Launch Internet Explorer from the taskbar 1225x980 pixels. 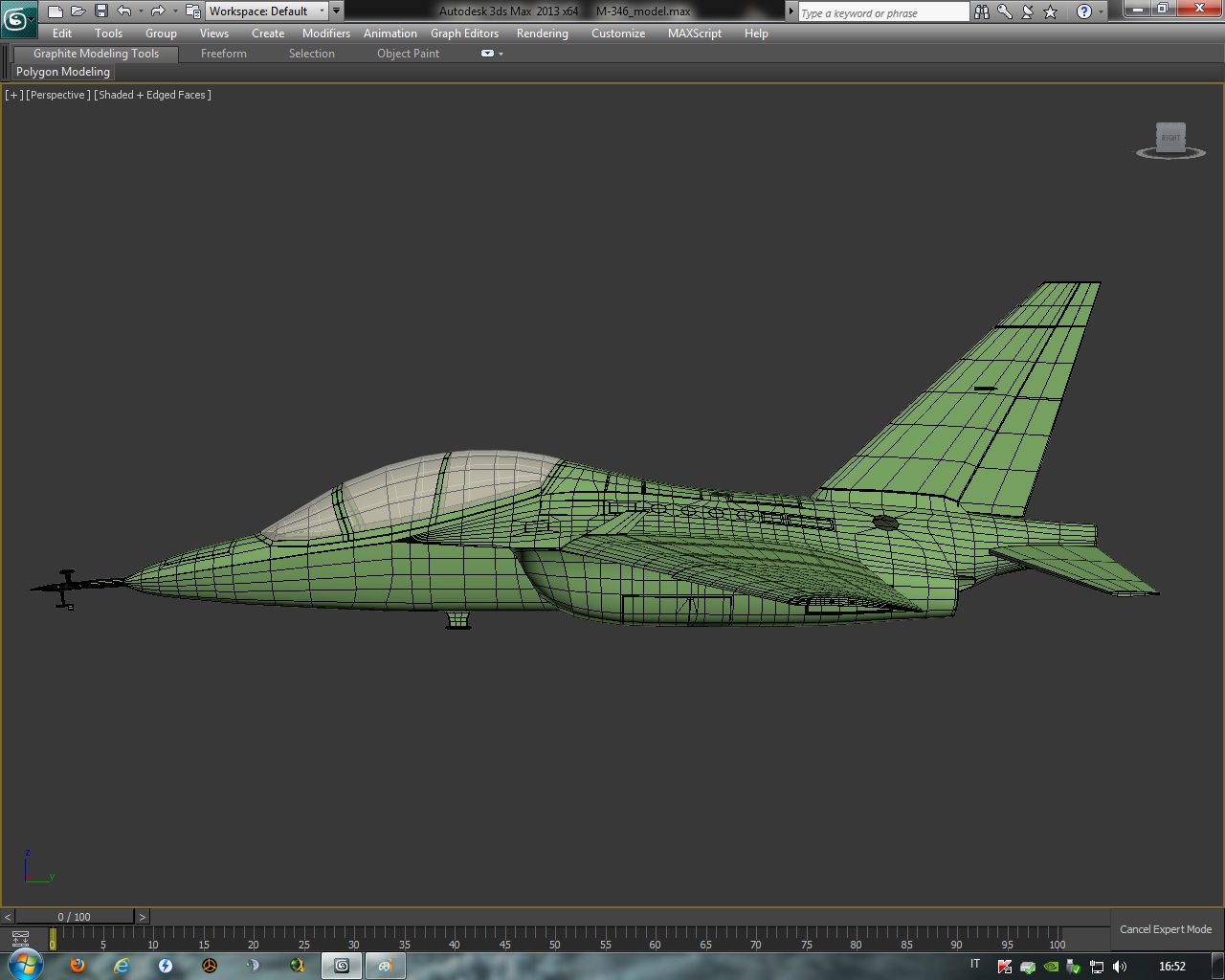[x=122, y=966]
